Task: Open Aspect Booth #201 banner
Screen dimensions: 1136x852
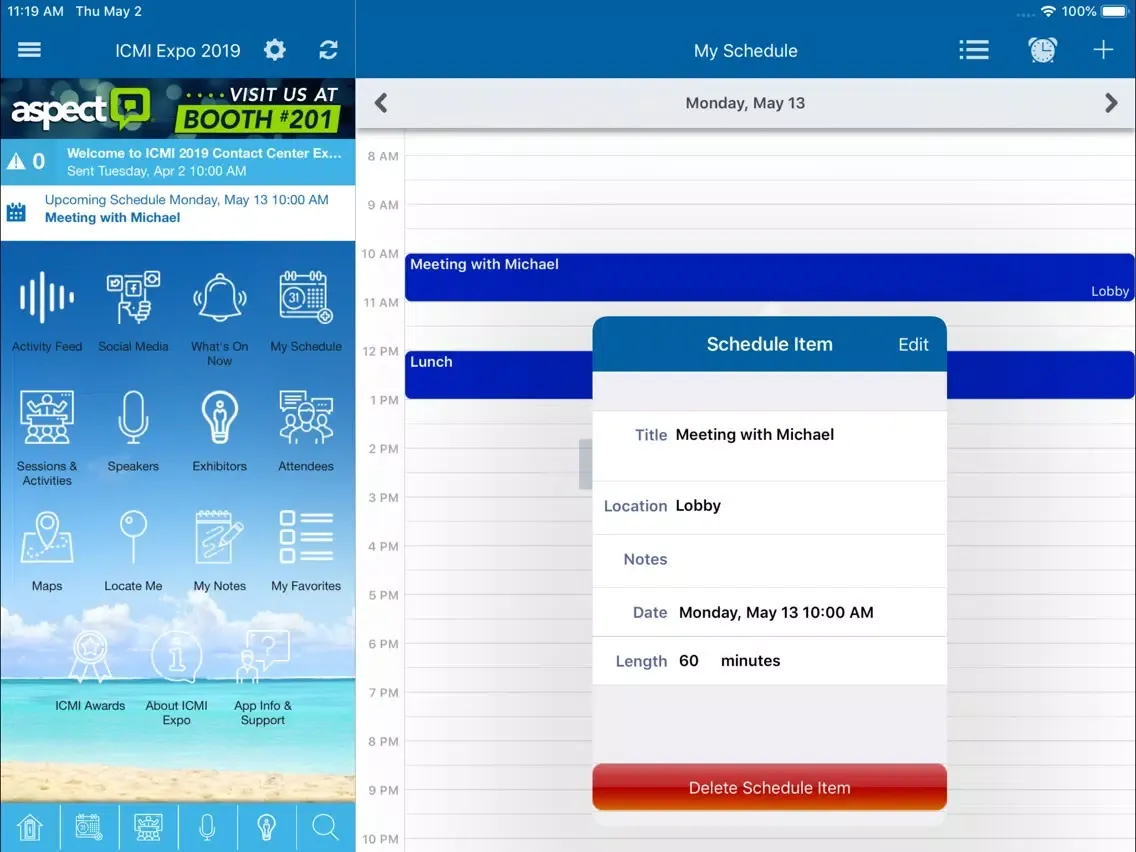Action: coord(178,109)
